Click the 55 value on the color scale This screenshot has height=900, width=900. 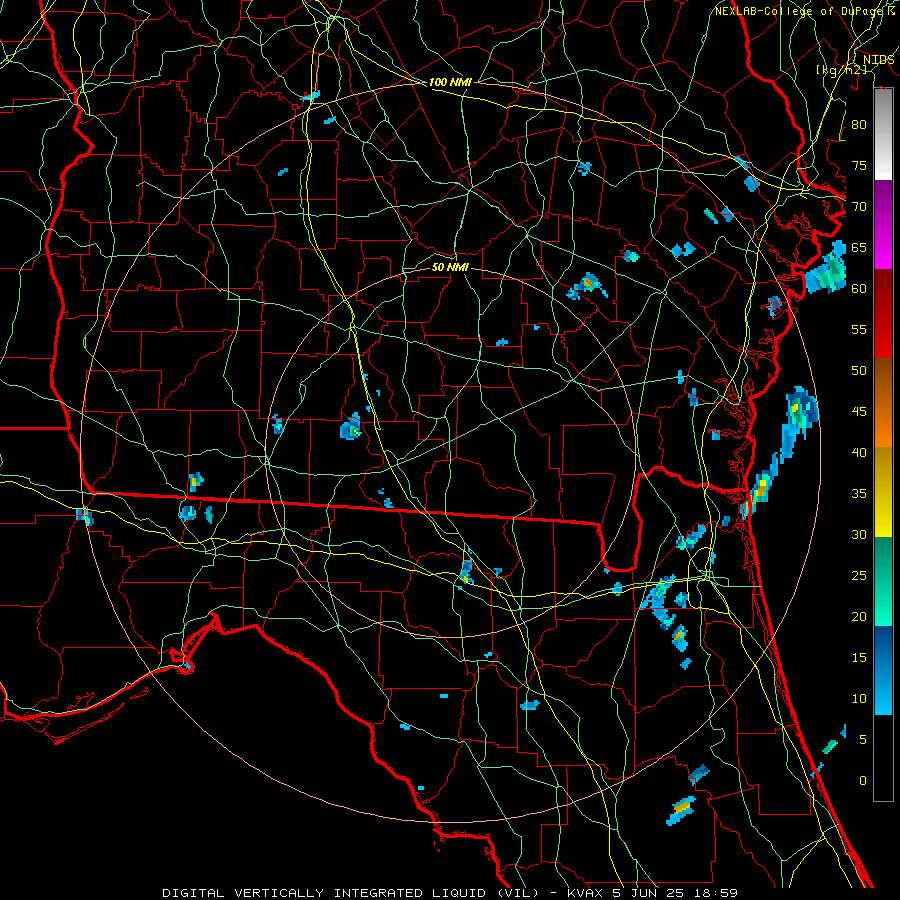coord(859,329)
